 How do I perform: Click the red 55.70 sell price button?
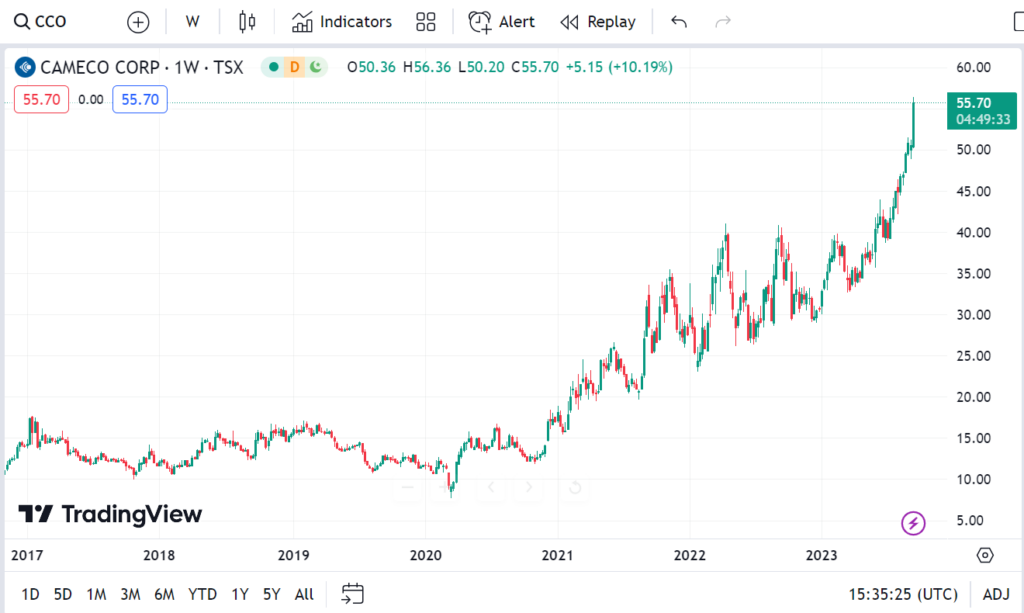coord(41,99)
